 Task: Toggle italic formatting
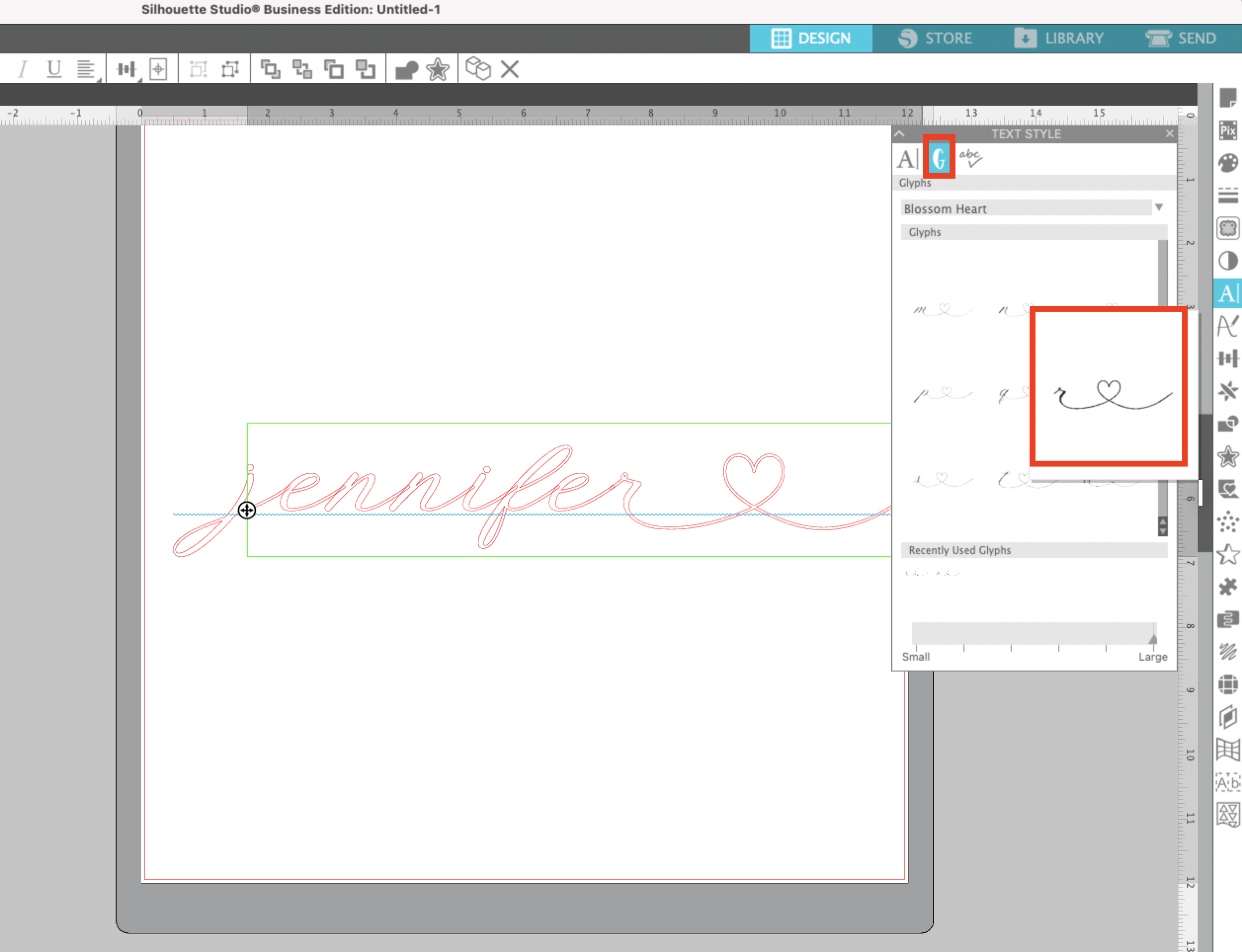pyautogui.click(x=23, y=68)
